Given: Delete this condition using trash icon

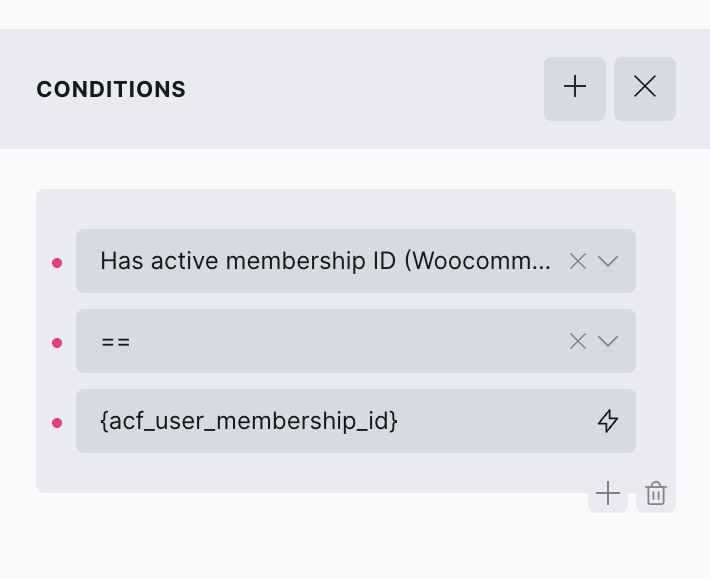Looking at the screenshot, I should tap(656, 493).
